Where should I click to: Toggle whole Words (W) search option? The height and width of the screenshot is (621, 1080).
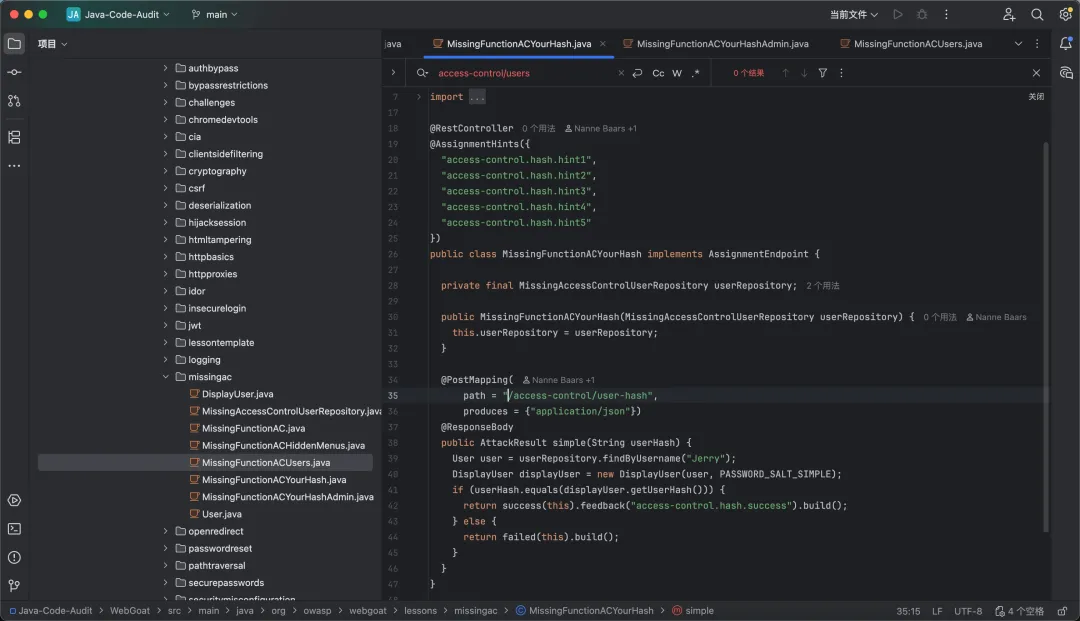pyautogui.click(x=677, y=73)
